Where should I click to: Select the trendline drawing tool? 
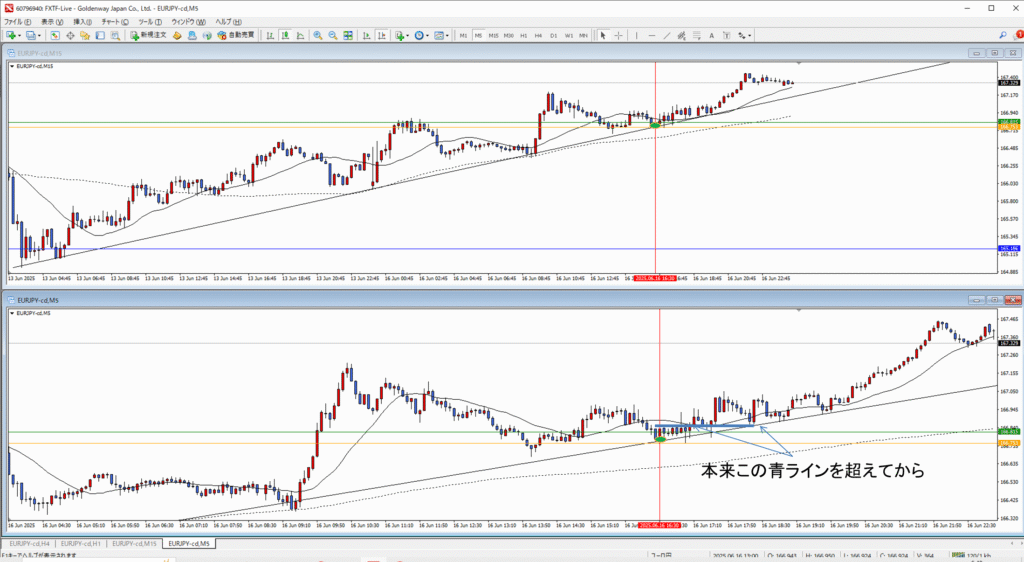click(x=667, y=35)
